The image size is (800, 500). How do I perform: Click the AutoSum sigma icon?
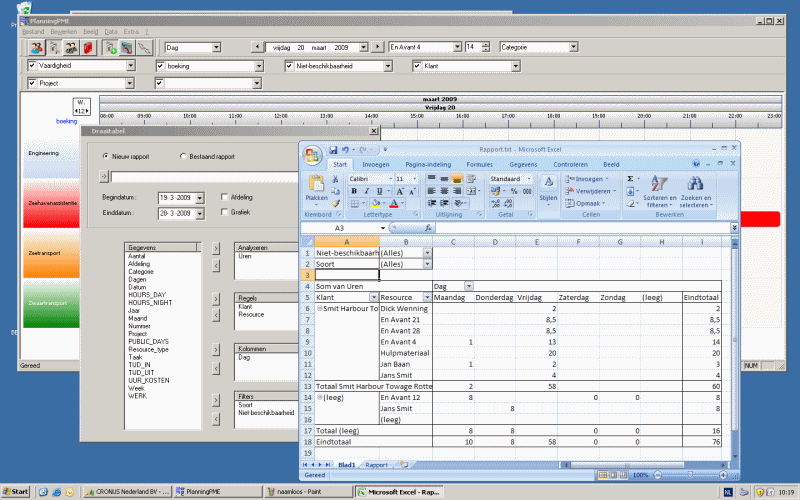pyautogui.click(x=630, y=178)
